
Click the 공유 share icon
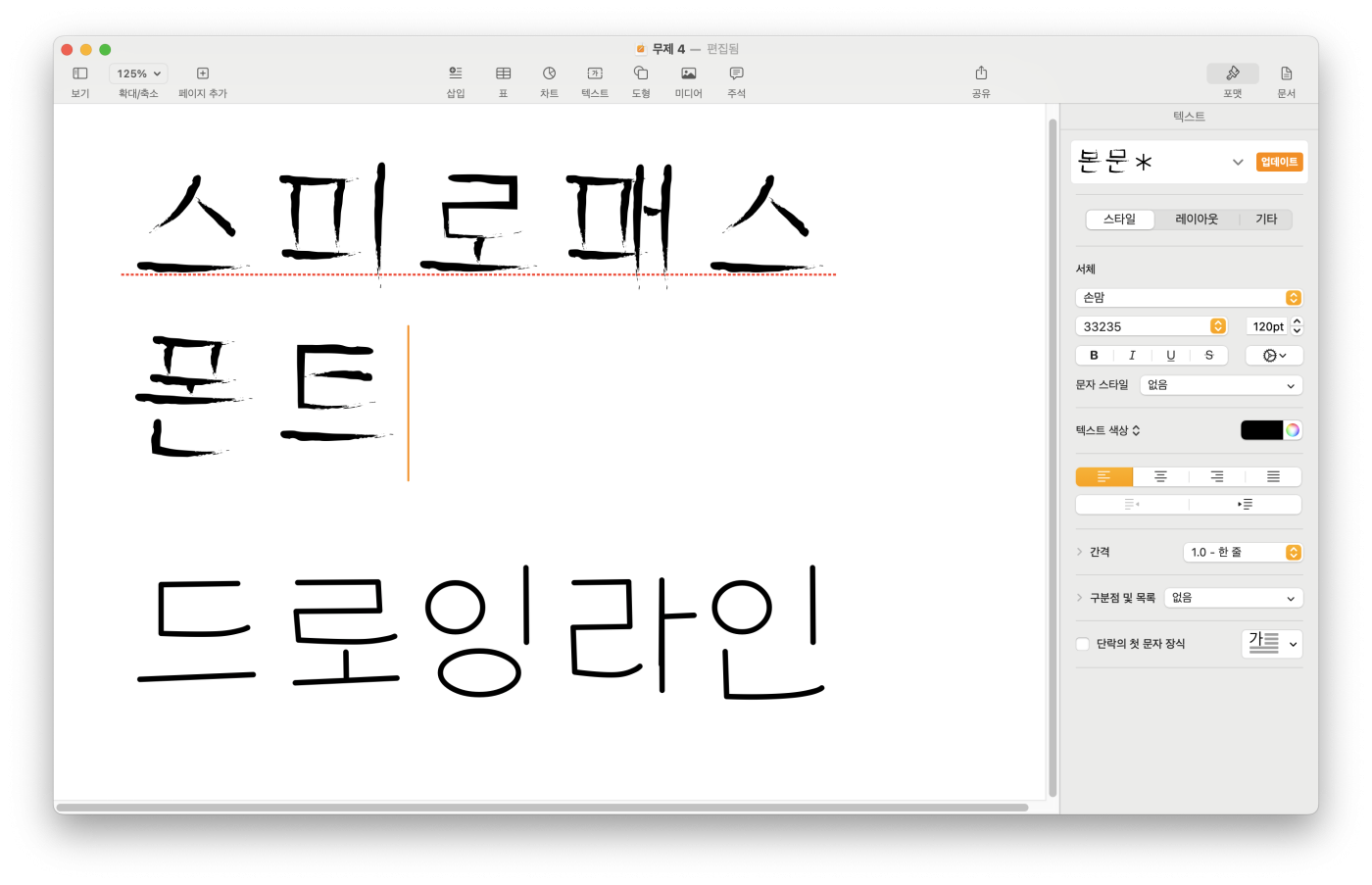(x=981, y=74)
